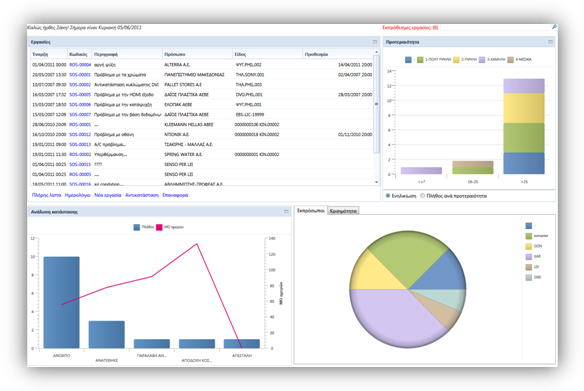Click the KAR purple pie legend swatch
584x391 pixels.
tap(529, 257)
